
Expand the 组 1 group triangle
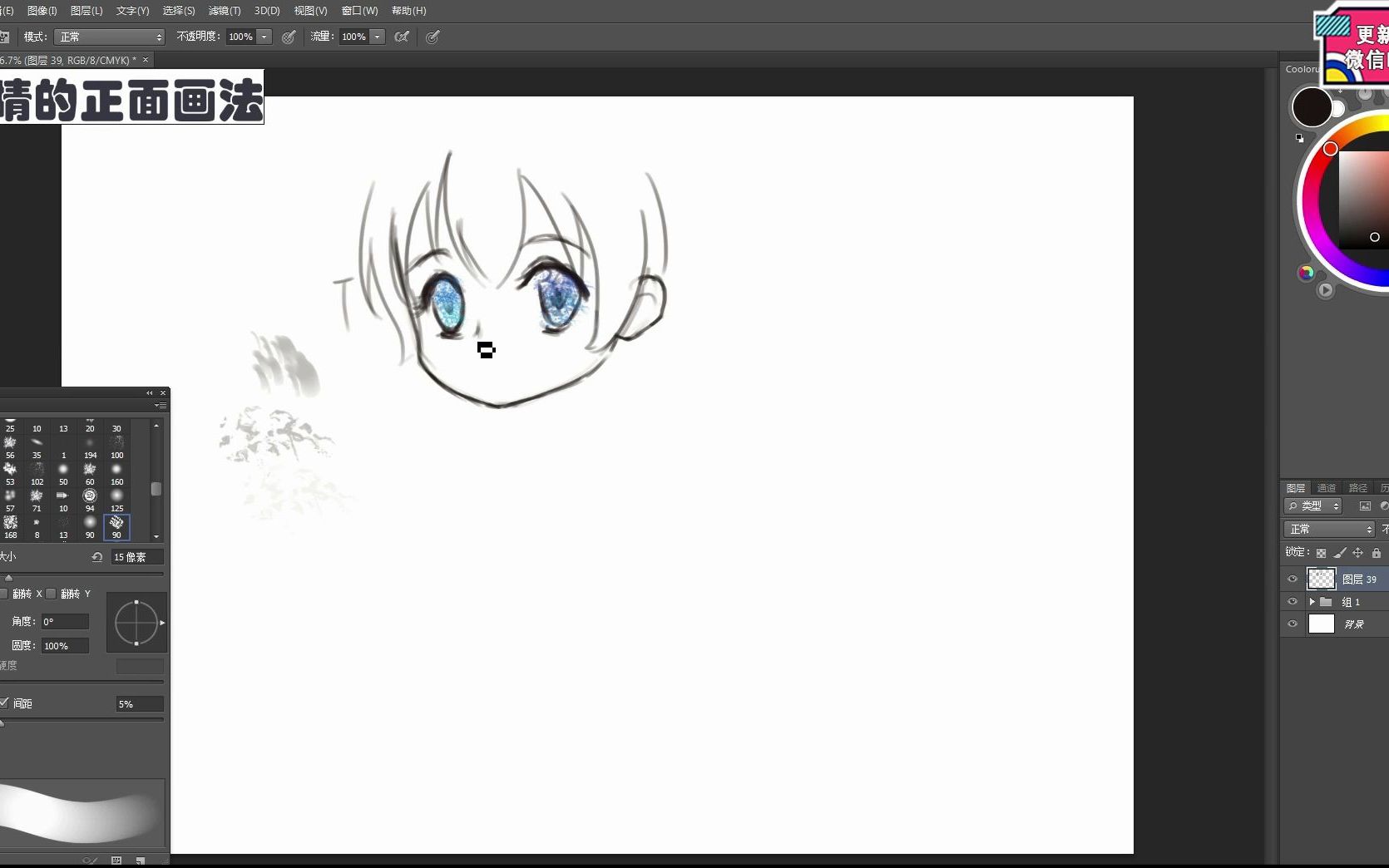tap(1312, 602)
